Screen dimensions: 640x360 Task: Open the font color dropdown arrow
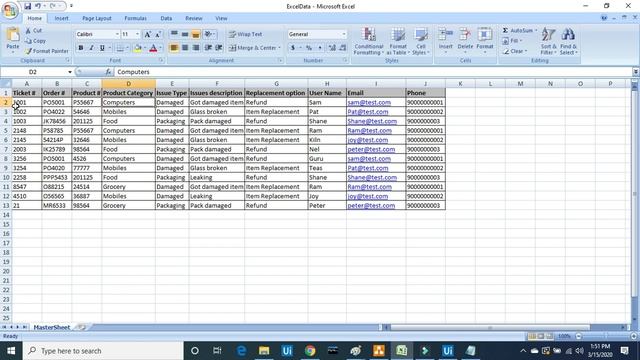tap(160, 48)
